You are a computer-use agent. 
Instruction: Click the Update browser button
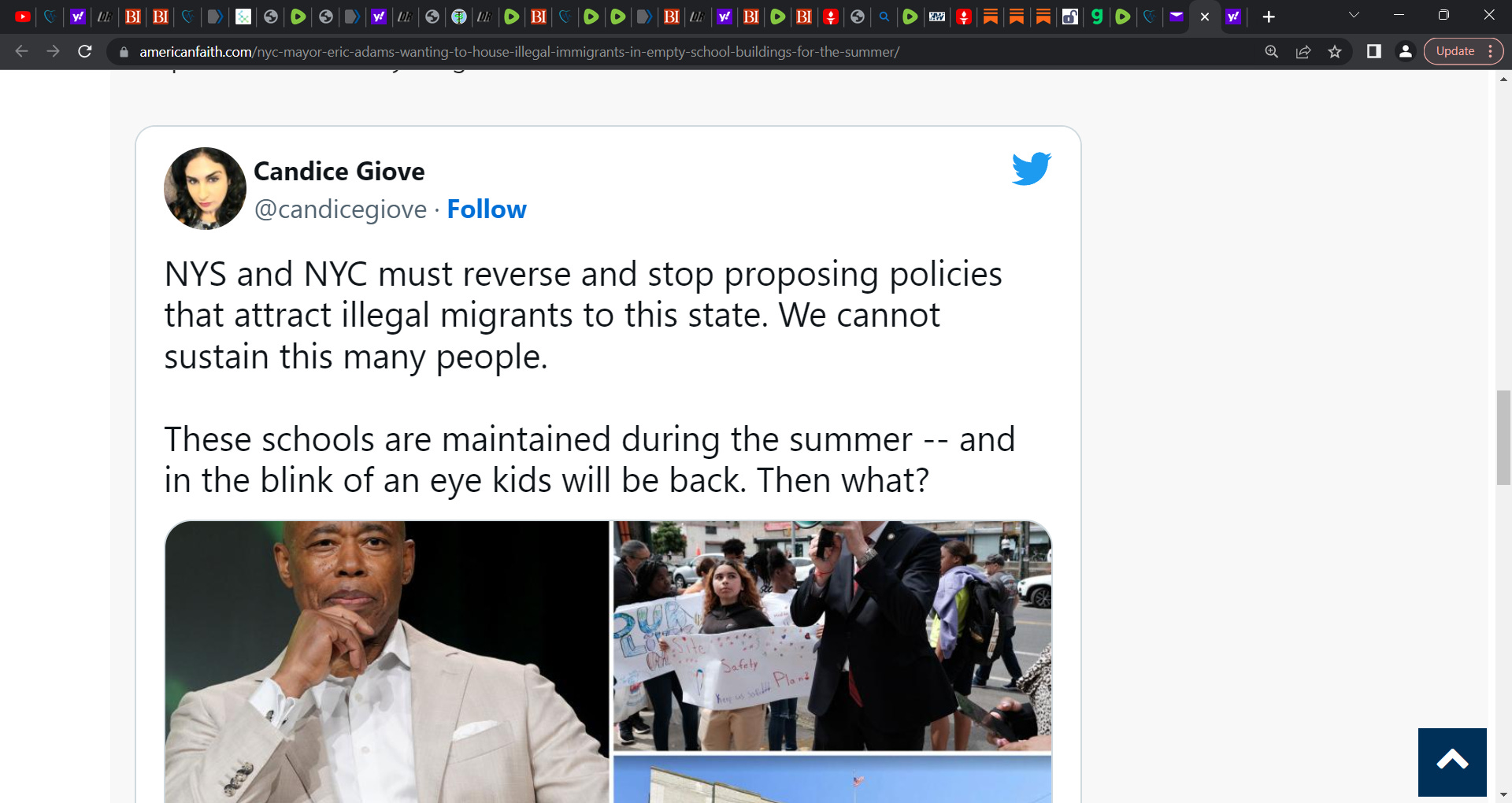(1455, 51)
